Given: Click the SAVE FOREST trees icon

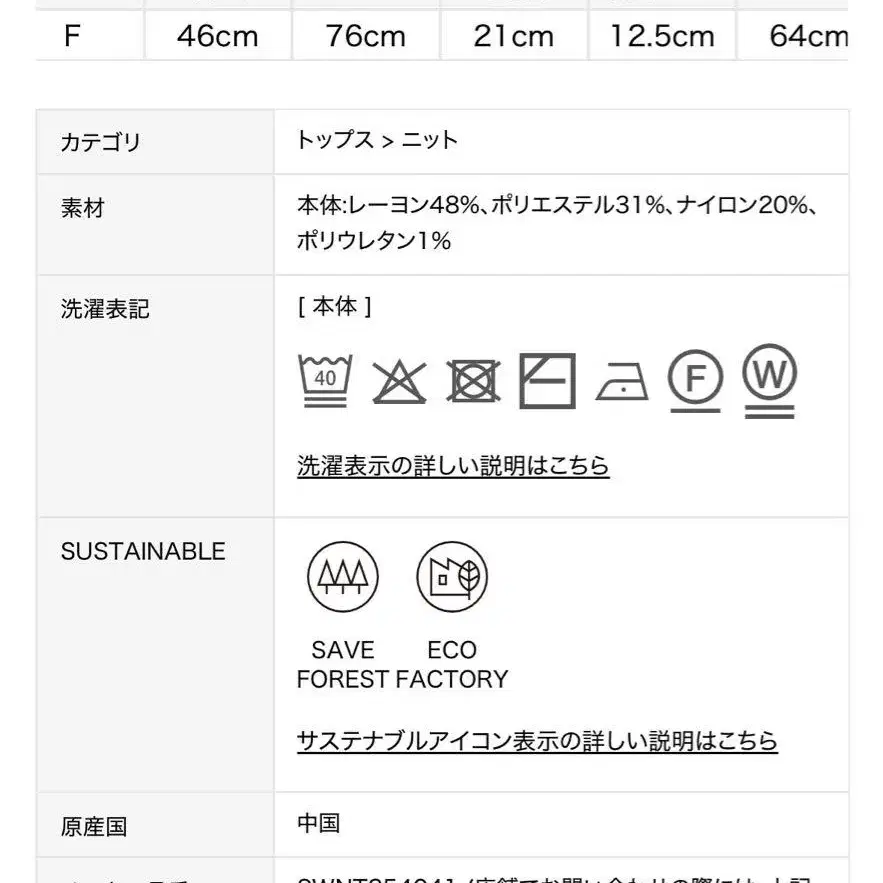Looking at the screenshot, I should (x=342, y=577).
